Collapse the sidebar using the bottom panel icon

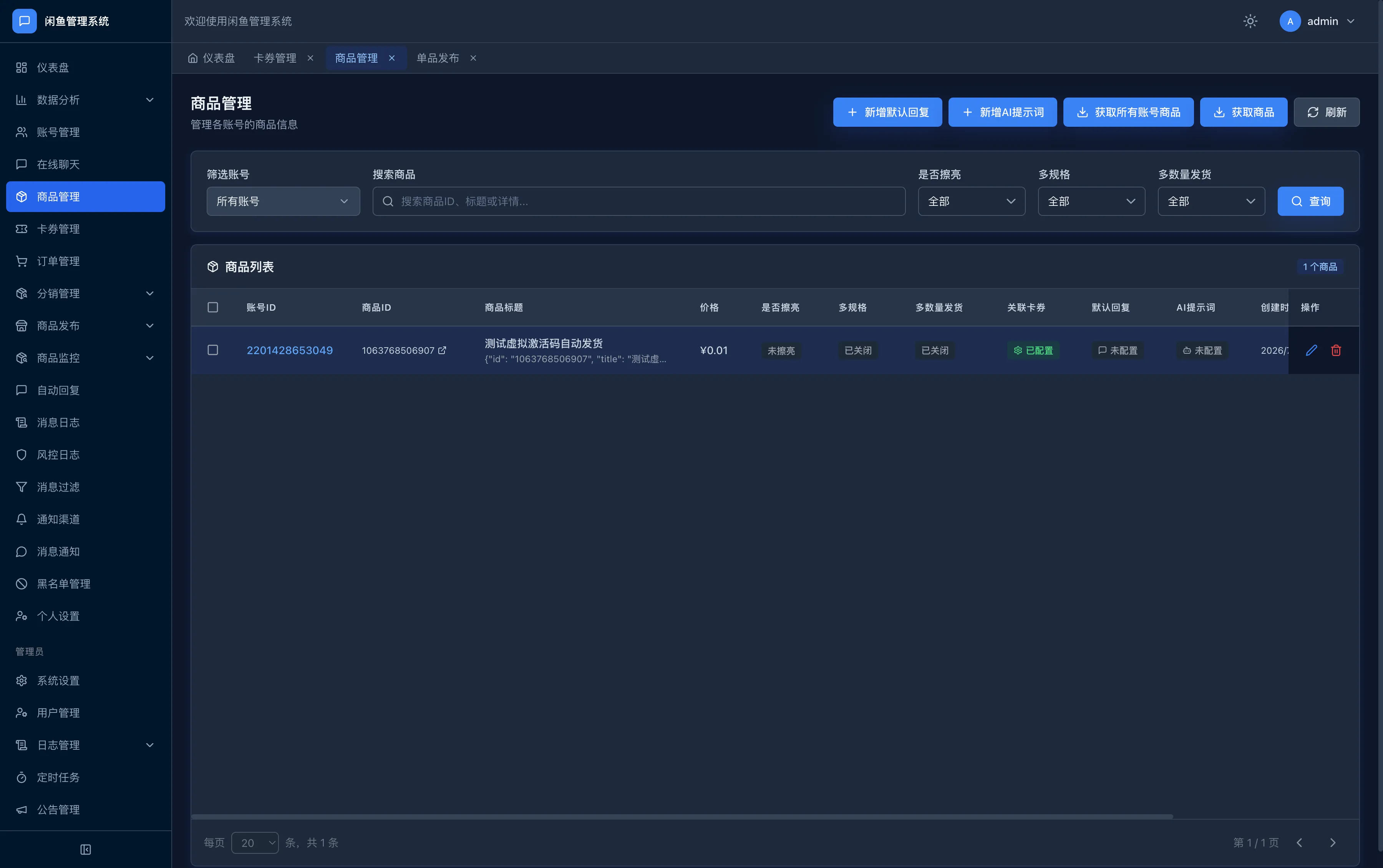pos(86,849)
